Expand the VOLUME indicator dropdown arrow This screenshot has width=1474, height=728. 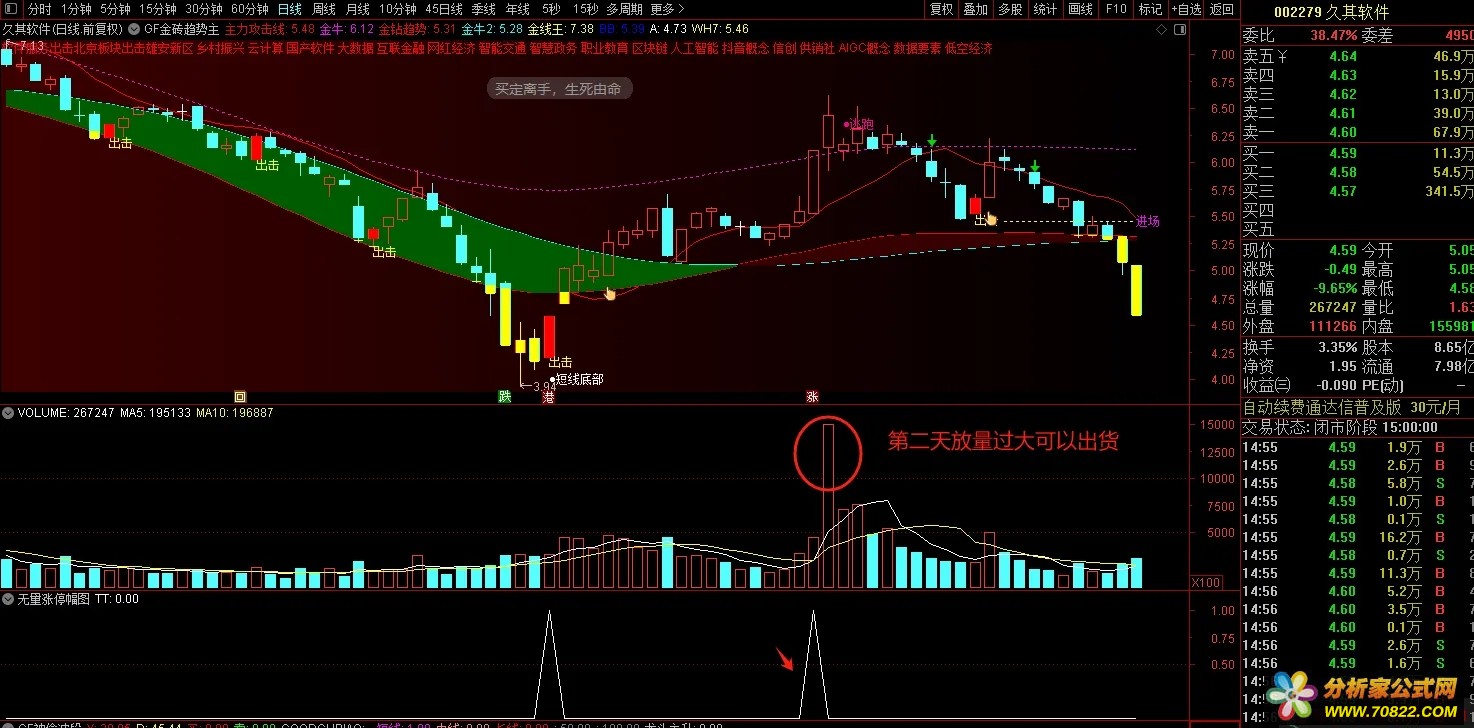[8, 412]
